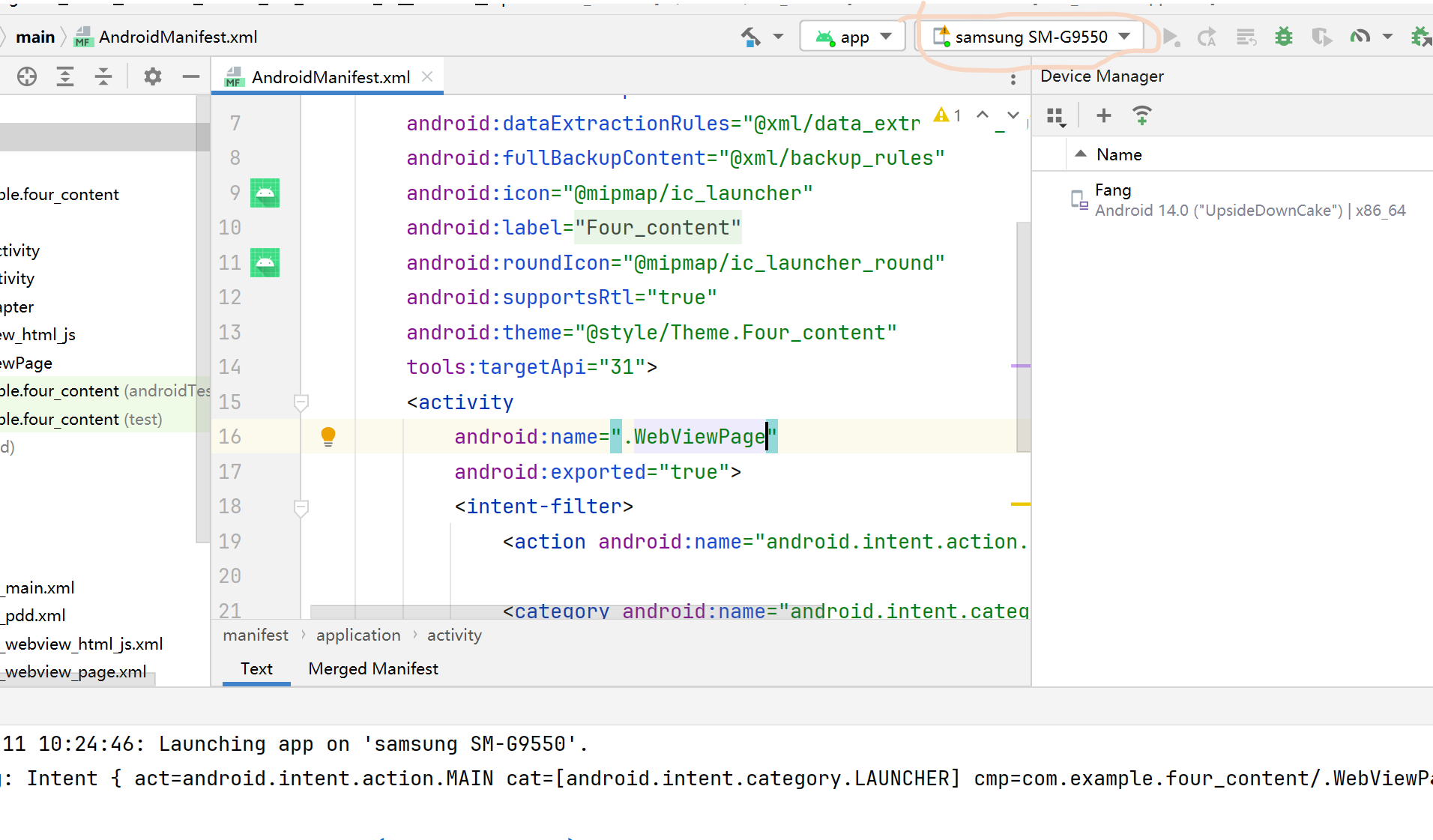Click the editor vertical scrollbar thumb
The image size is (1433, 840).
pos(1023,337)
